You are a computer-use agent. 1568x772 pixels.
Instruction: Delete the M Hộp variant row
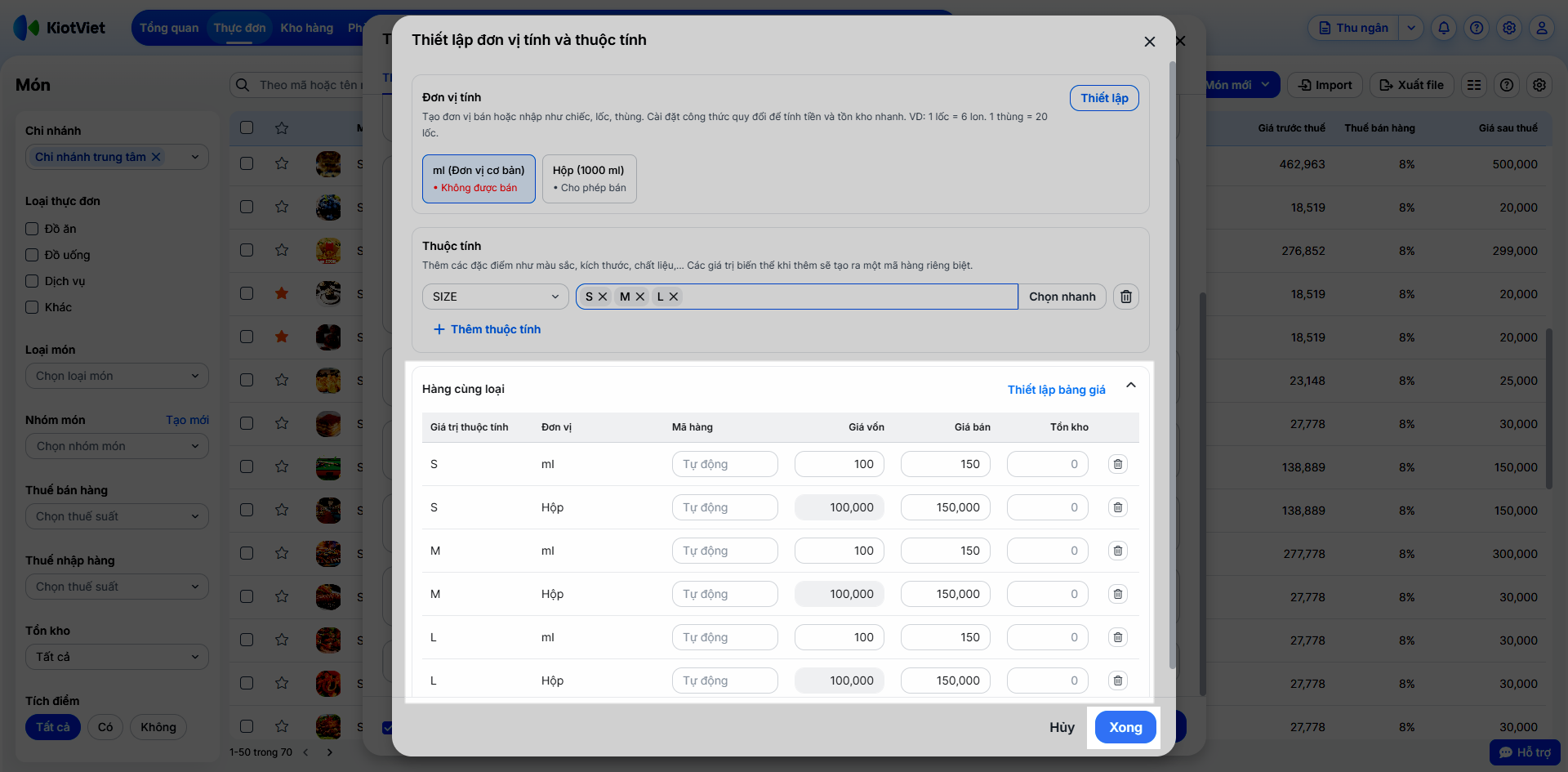(1117, 594)
